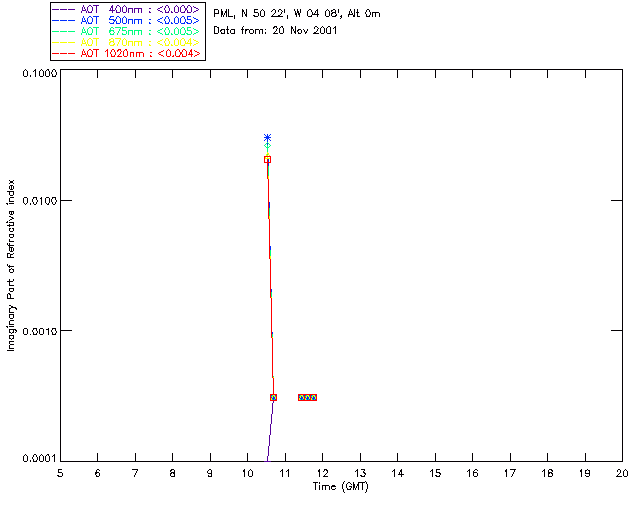Click the x-axis label 5
This screenshot has width=640, height=512.
click(x=60, y=474)
